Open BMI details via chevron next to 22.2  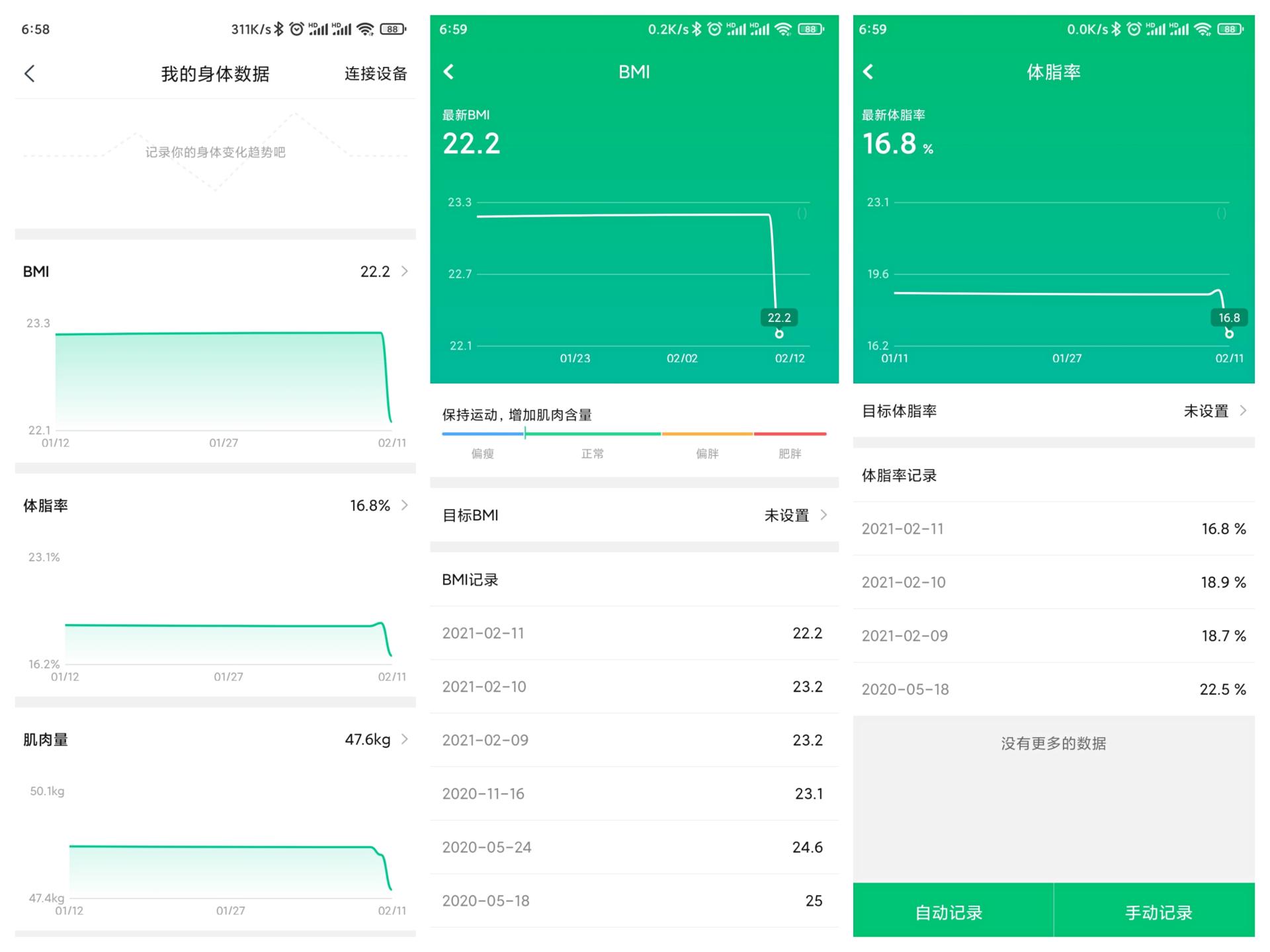(x=404, y=271)
